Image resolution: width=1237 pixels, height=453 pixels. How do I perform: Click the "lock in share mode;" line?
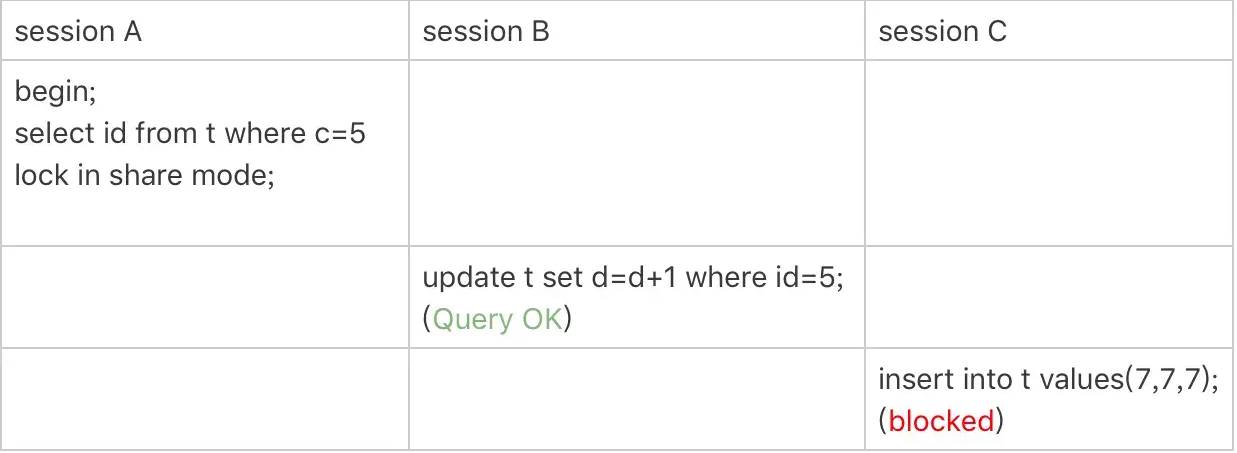(145, 174)
